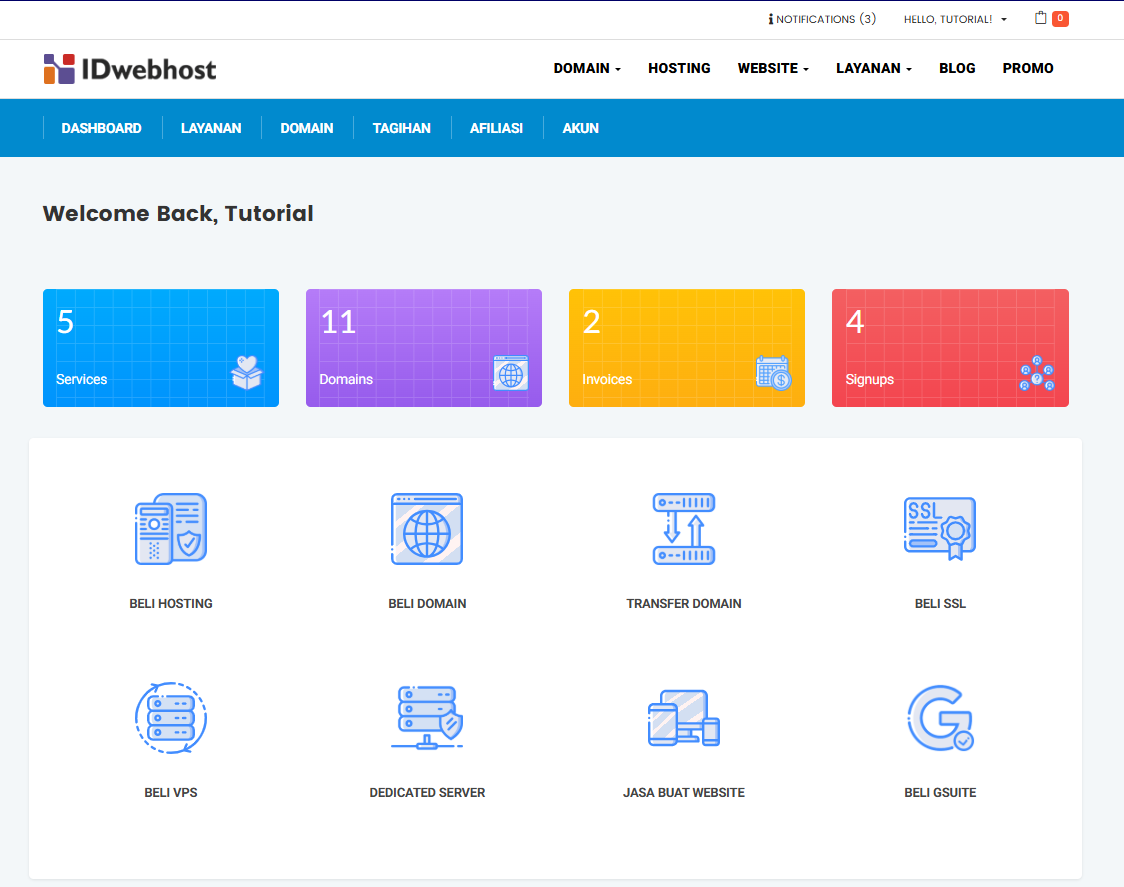Switch to the TAGIHAN tab
The width and height of the screenshot is (1124, 887).
coord(401,128)
